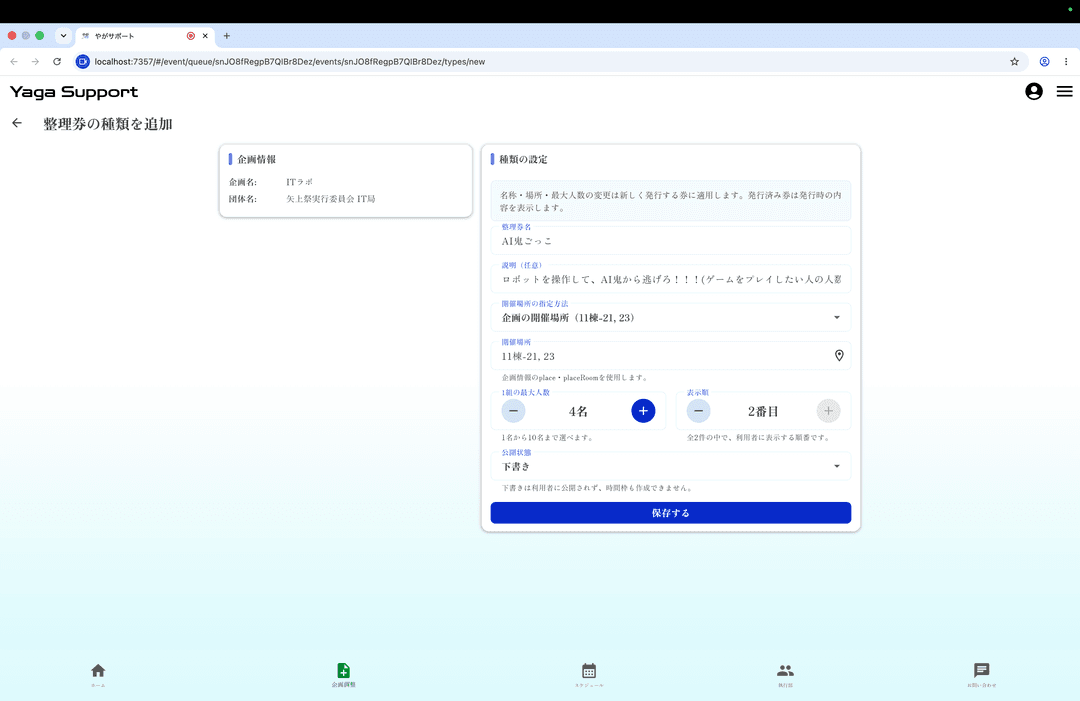This screenshot has height=701, width=1080.
Task: Open Chrome three-dot menu
Action: (1066, 61)
